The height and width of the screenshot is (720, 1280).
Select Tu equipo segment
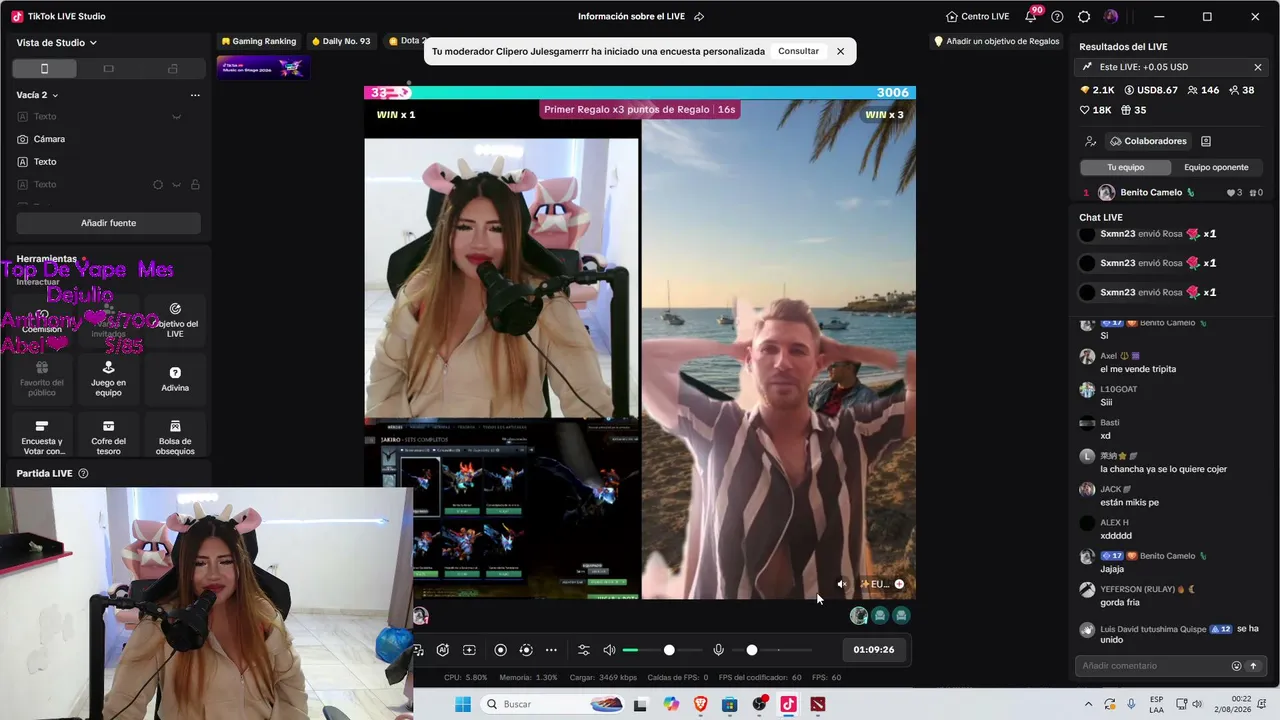1126,167
